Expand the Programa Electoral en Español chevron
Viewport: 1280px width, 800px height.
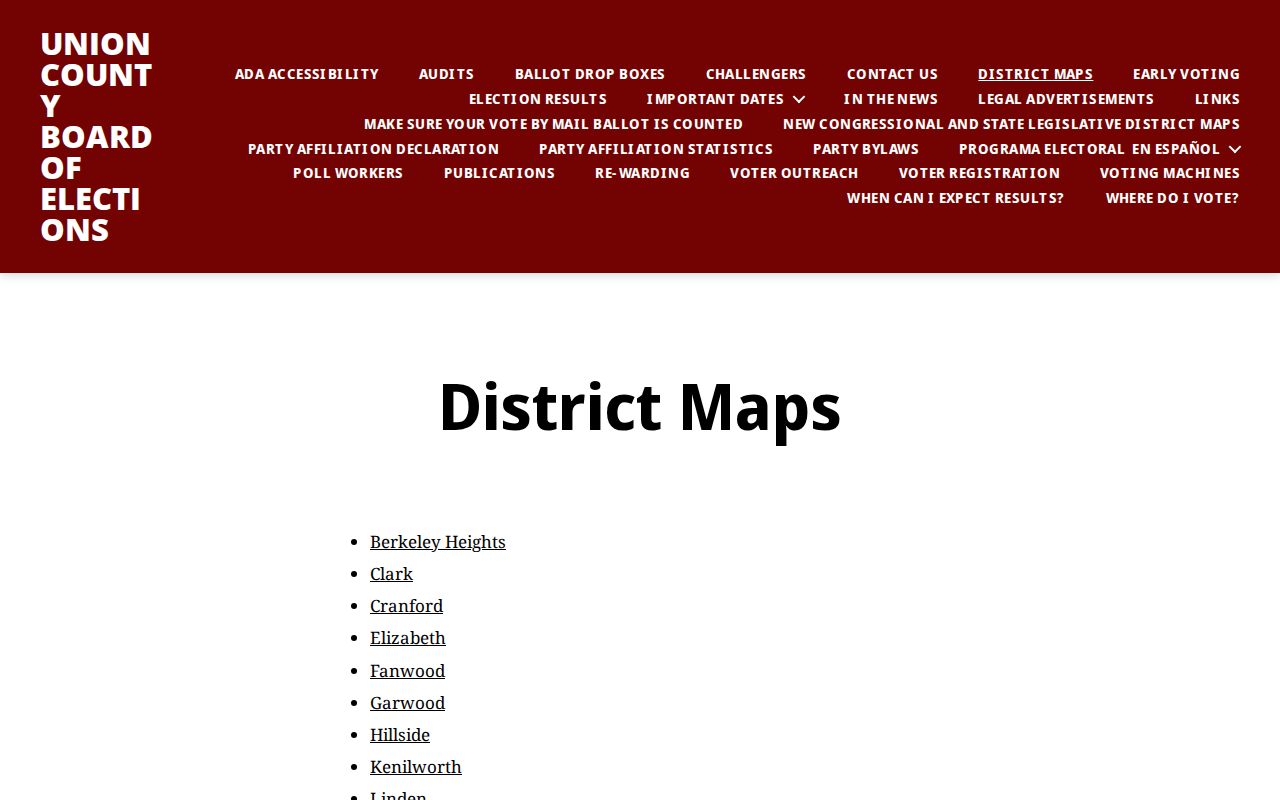(1234, 149)
